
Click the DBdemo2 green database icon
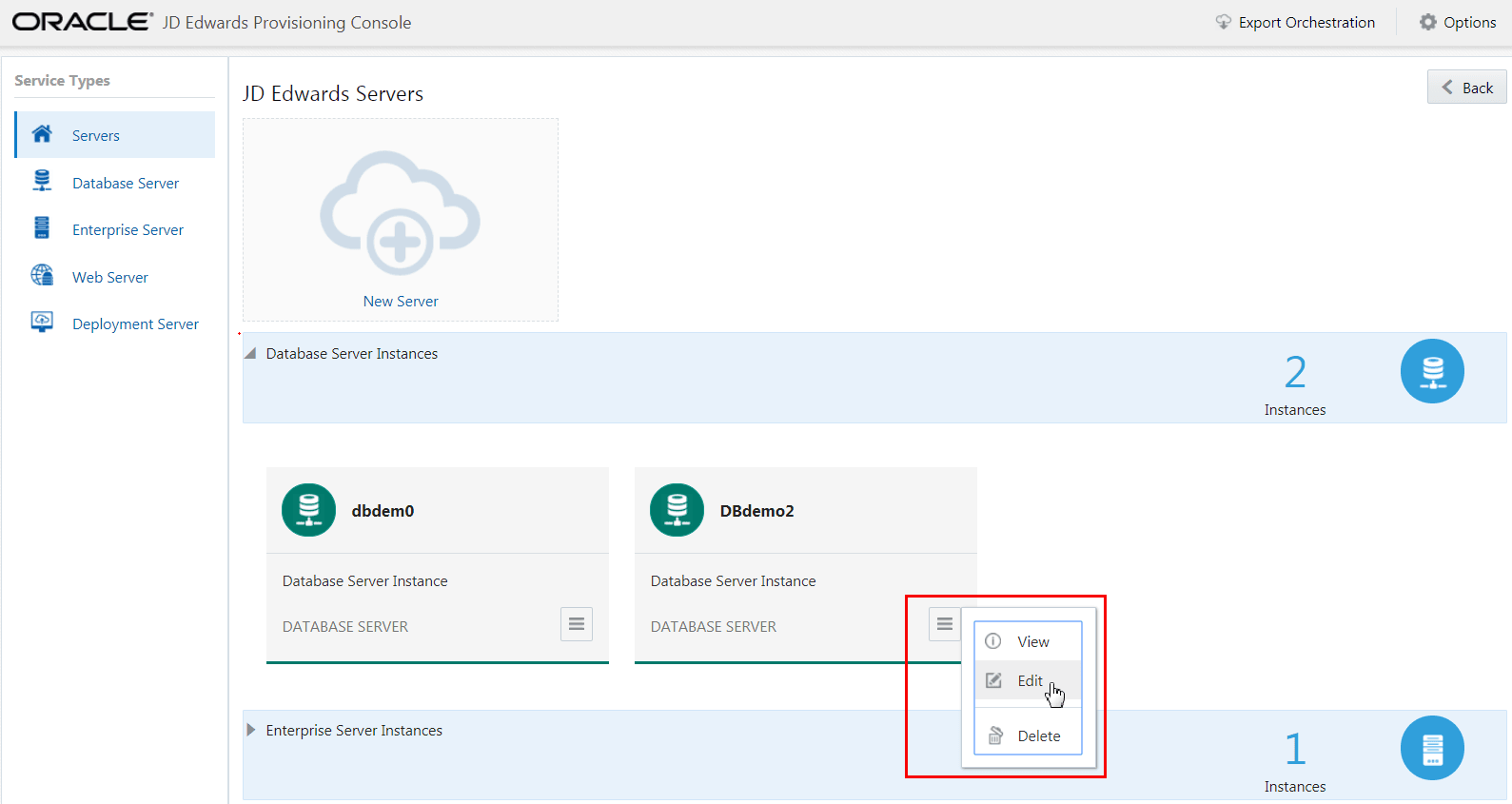click(677, 510)
